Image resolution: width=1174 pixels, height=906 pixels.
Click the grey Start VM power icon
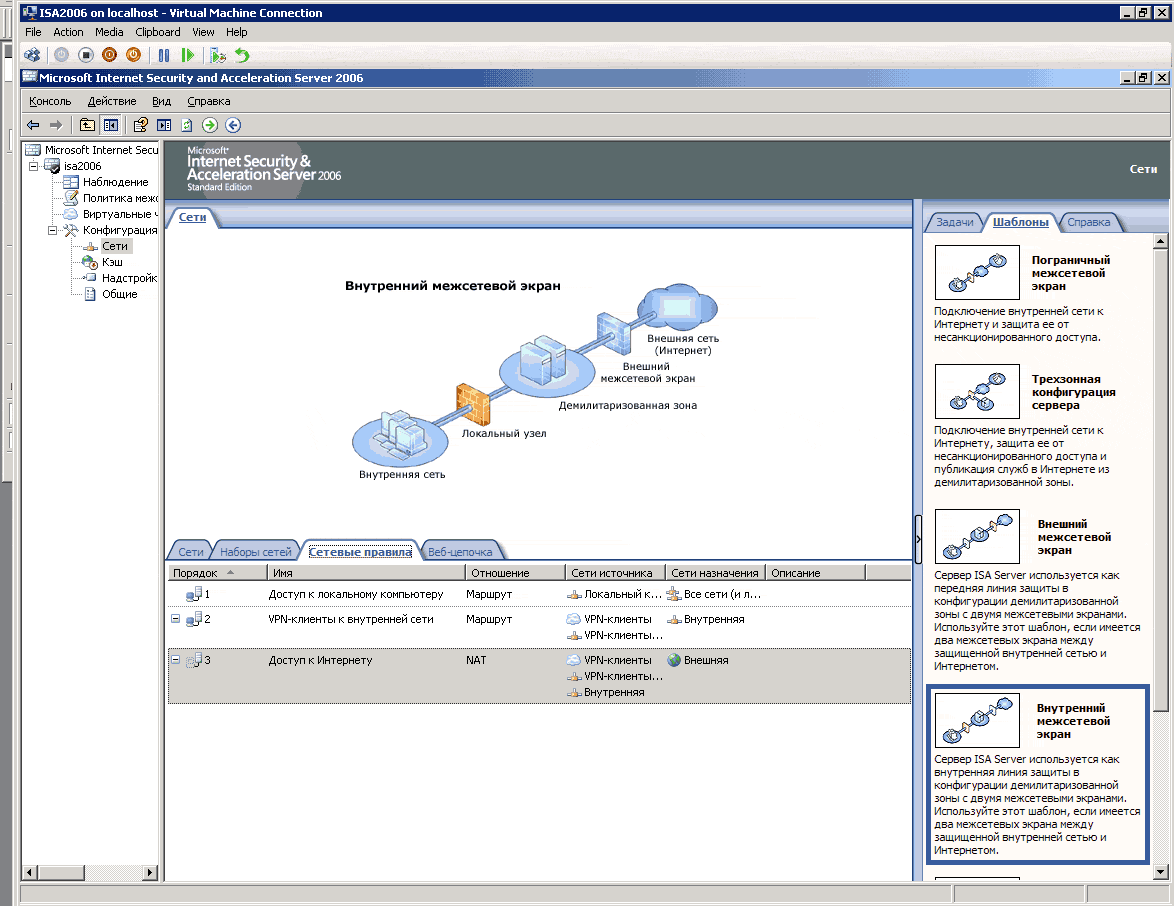pos(61,55)
